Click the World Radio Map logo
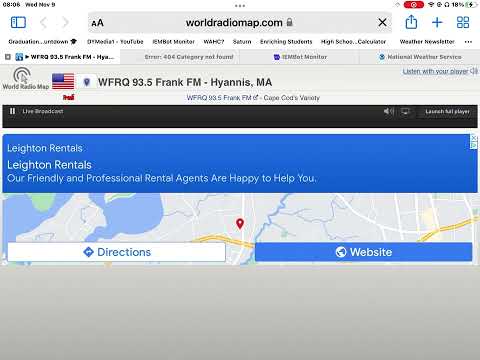The width and height of the screenshot is (480, 360). [25, 78]
